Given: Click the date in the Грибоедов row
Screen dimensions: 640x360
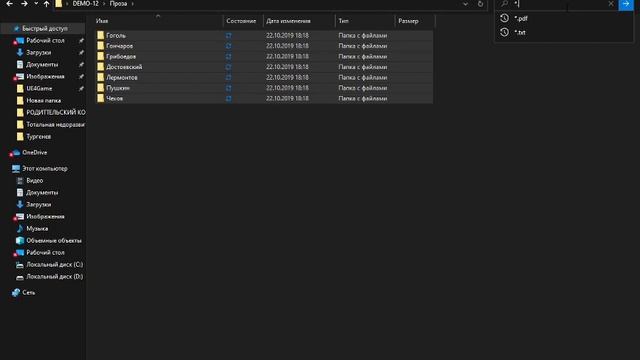Looking at the screenshot, I should 287,56.
